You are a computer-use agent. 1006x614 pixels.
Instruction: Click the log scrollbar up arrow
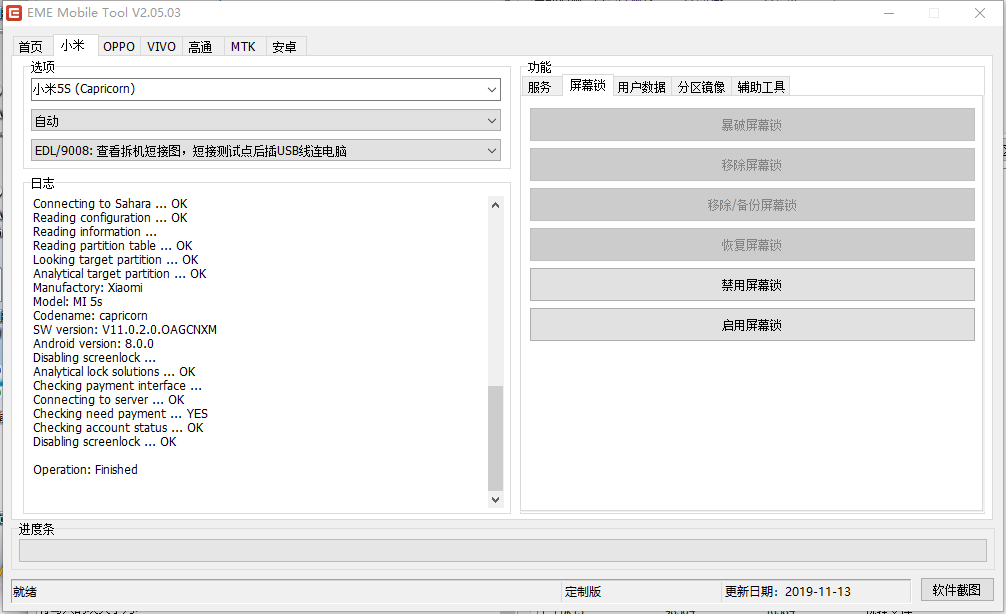pyautogui.click(x=495, y=205)
